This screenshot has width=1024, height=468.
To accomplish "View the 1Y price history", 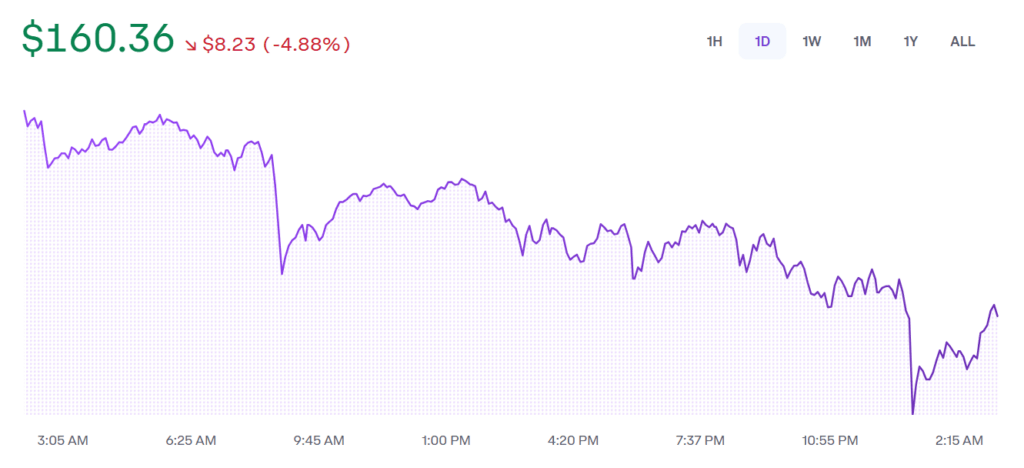I will point(910,42).
